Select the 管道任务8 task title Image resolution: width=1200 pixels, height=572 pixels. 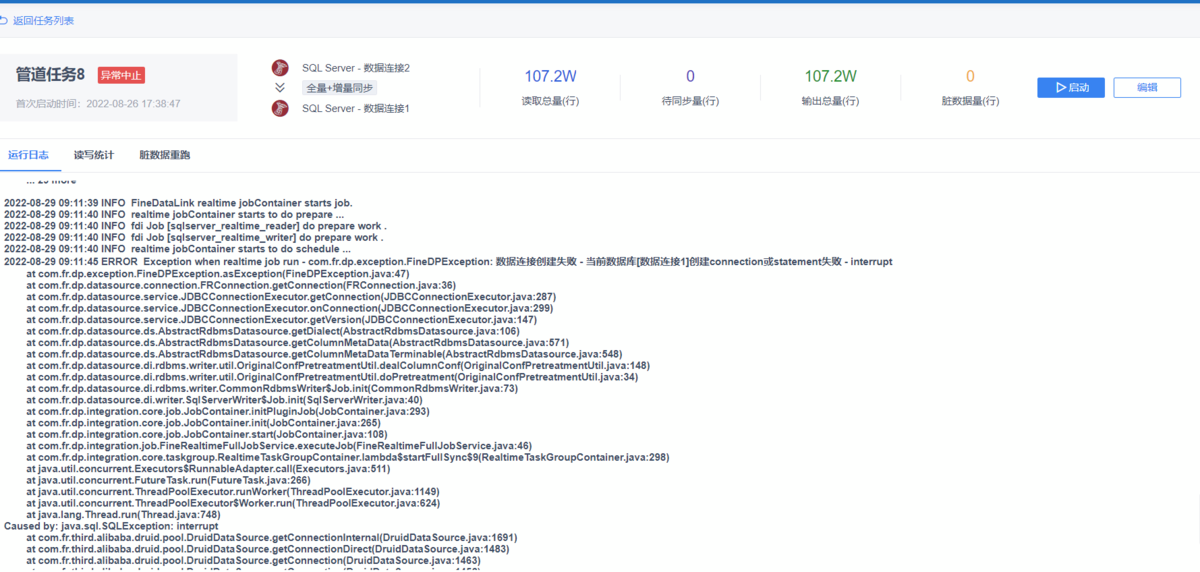[50, 75]
